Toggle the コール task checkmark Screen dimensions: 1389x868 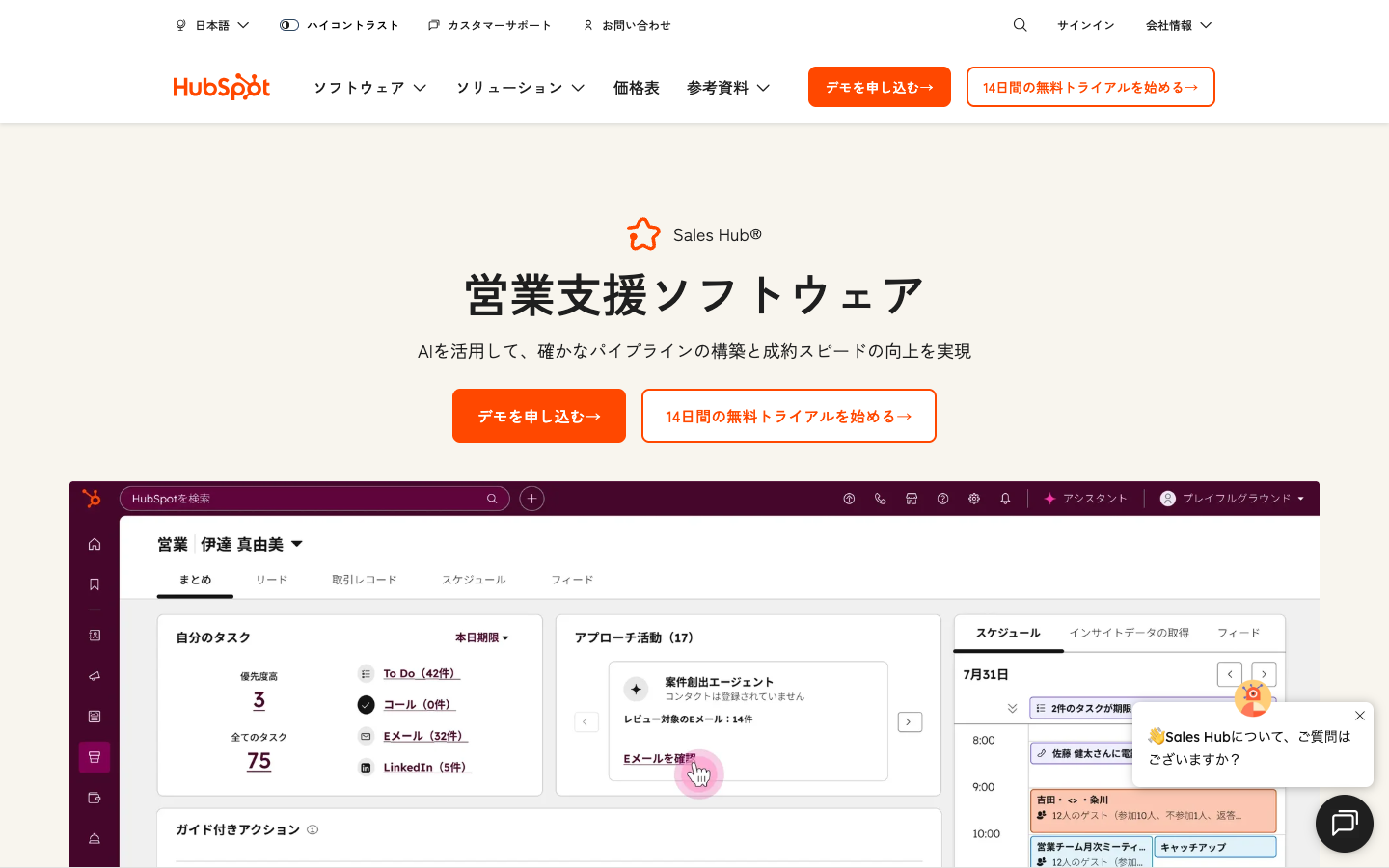366,705
